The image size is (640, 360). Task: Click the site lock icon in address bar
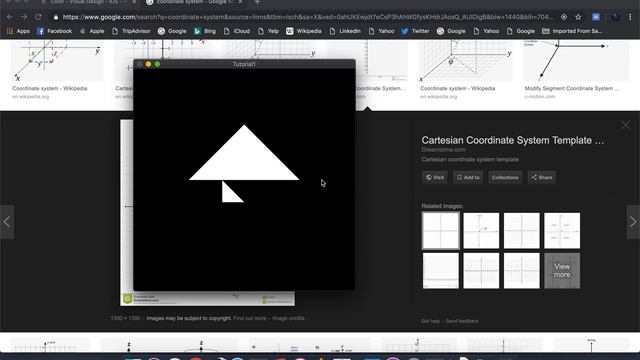click(56, 17)
